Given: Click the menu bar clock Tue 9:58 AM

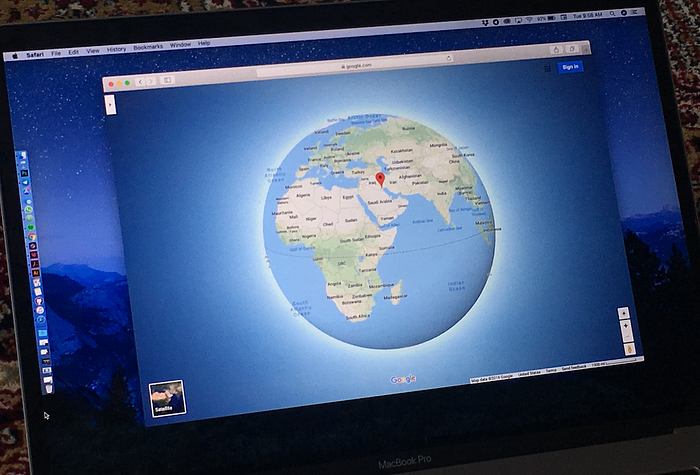Looking at the screenshot, I should 588,16.
